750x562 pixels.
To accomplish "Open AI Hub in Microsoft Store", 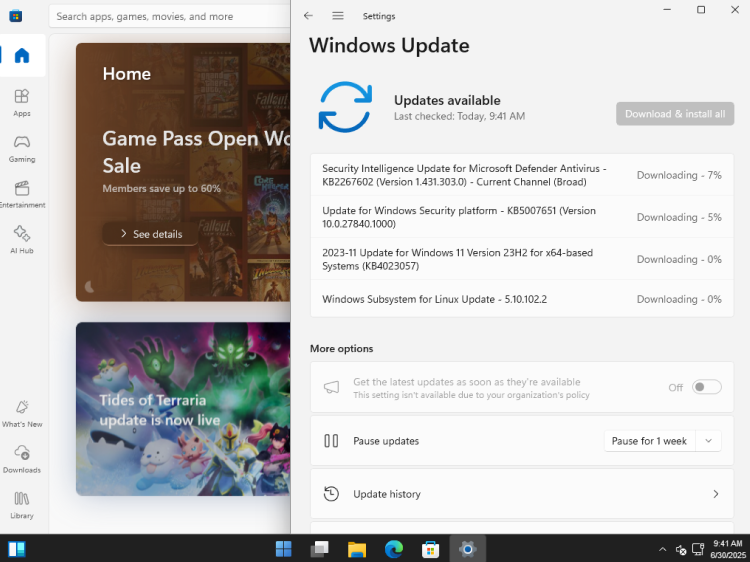I will click(x=22, y=240).
